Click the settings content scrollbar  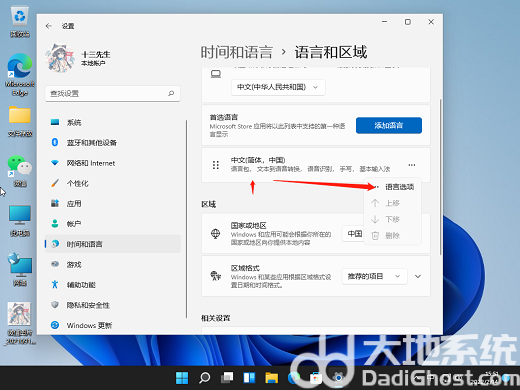(441, 177)
